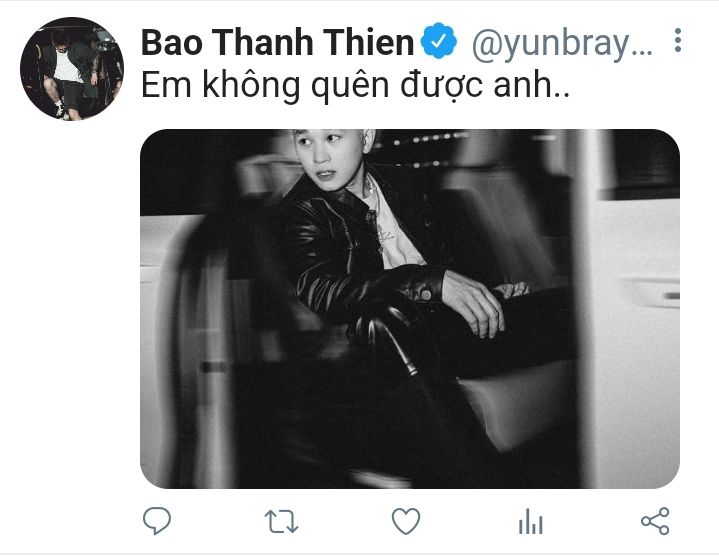Open the @yunbray handle link
The image size is (719, 557).
pos(562,44)
